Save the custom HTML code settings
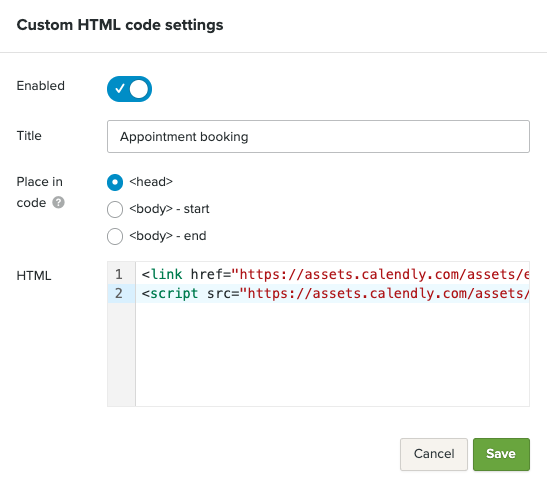This screenshot has height=488, width=547. [x=501, y=454]
